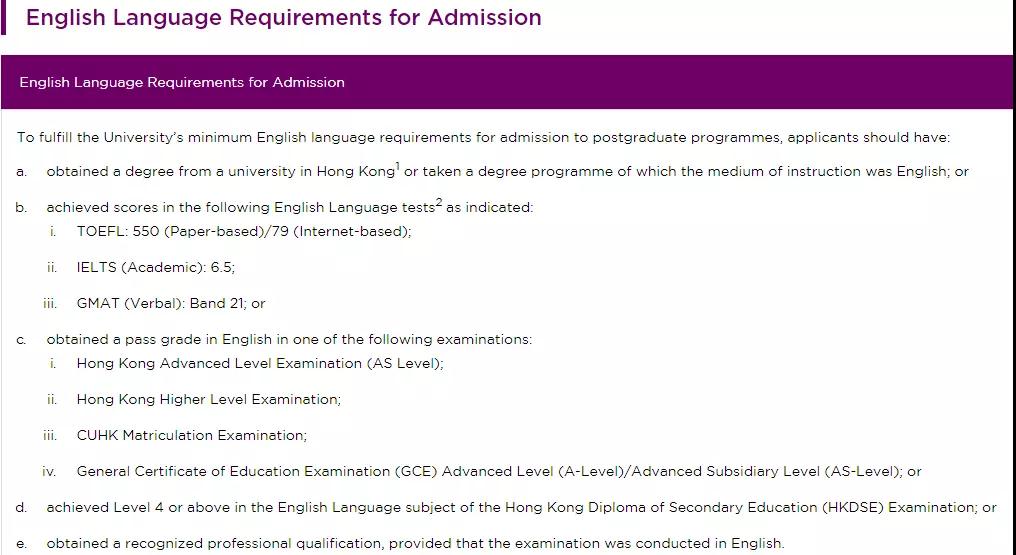Click the TOEFL 550 Paper-based requirement line

[x=244, y=231]
